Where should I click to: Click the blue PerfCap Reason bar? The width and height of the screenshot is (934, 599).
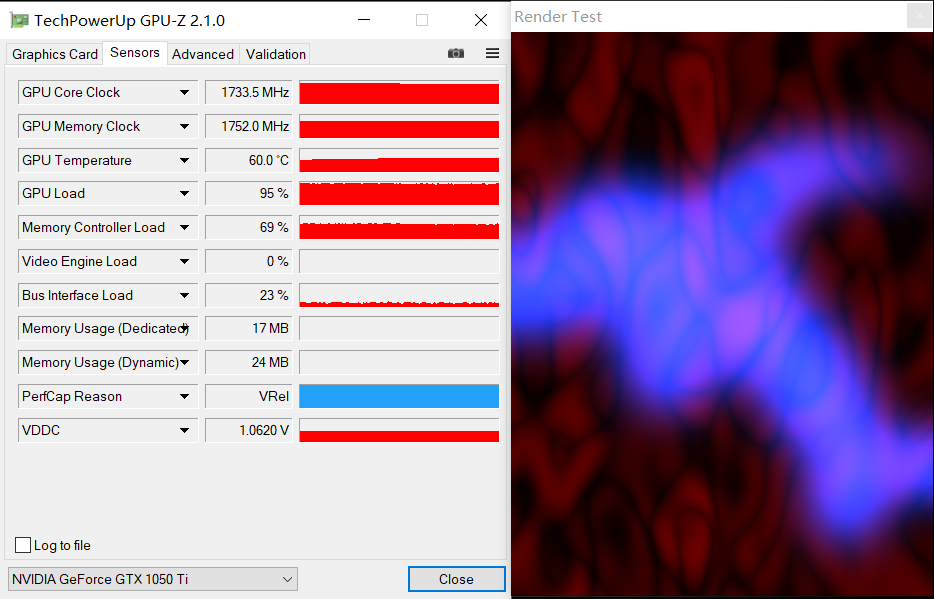click(x=399, y=397)
